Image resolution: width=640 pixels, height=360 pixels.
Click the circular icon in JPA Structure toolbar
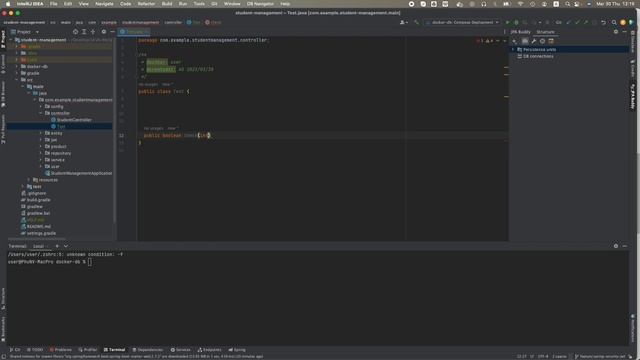[542, 41]
